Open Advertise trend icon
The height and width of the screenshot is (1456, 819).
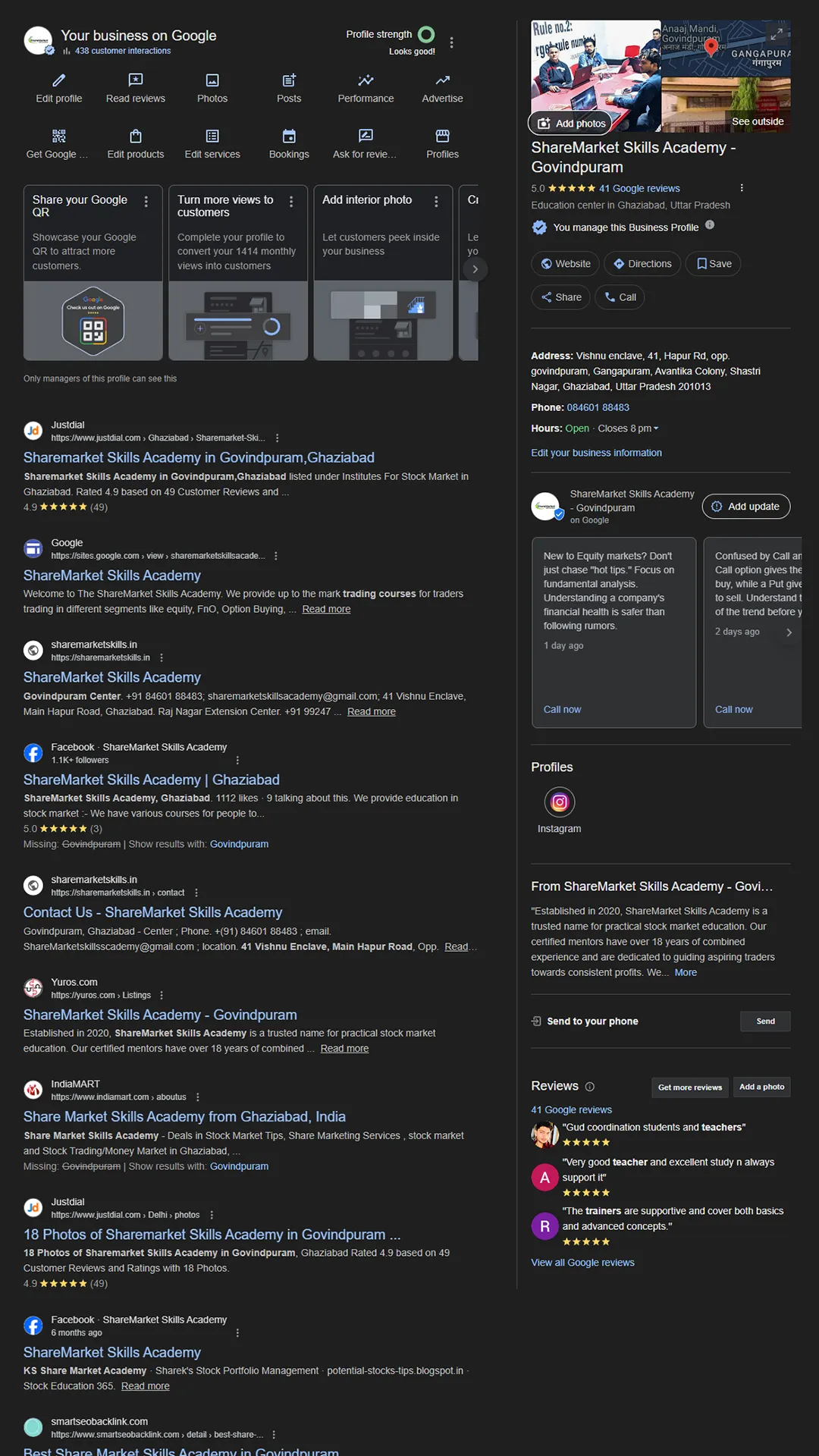point(442,80)
